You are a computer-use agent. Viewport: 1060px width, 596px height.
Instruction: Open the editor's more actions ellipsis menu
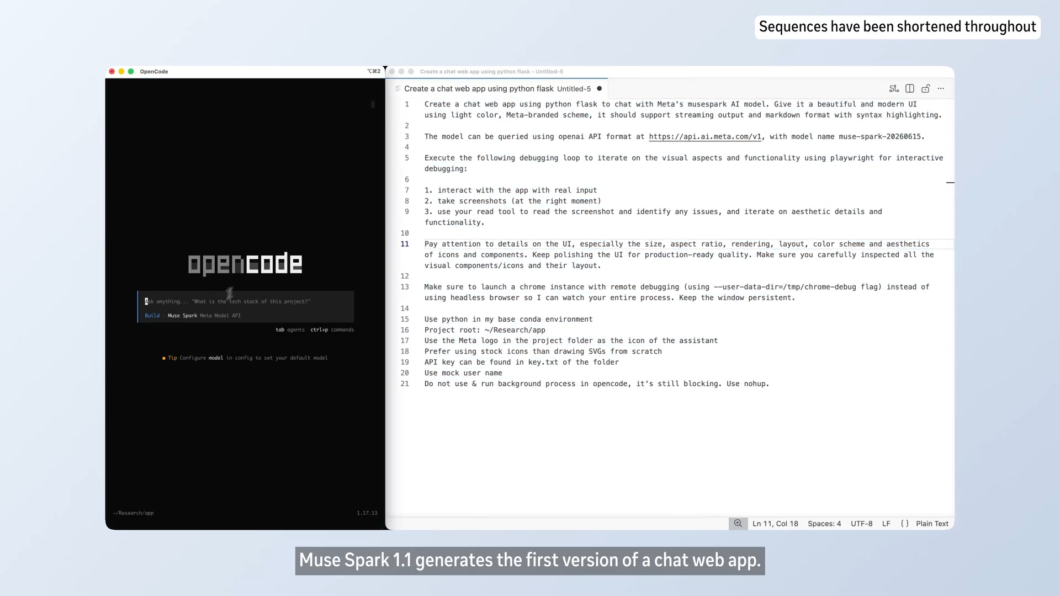point(941,89)
